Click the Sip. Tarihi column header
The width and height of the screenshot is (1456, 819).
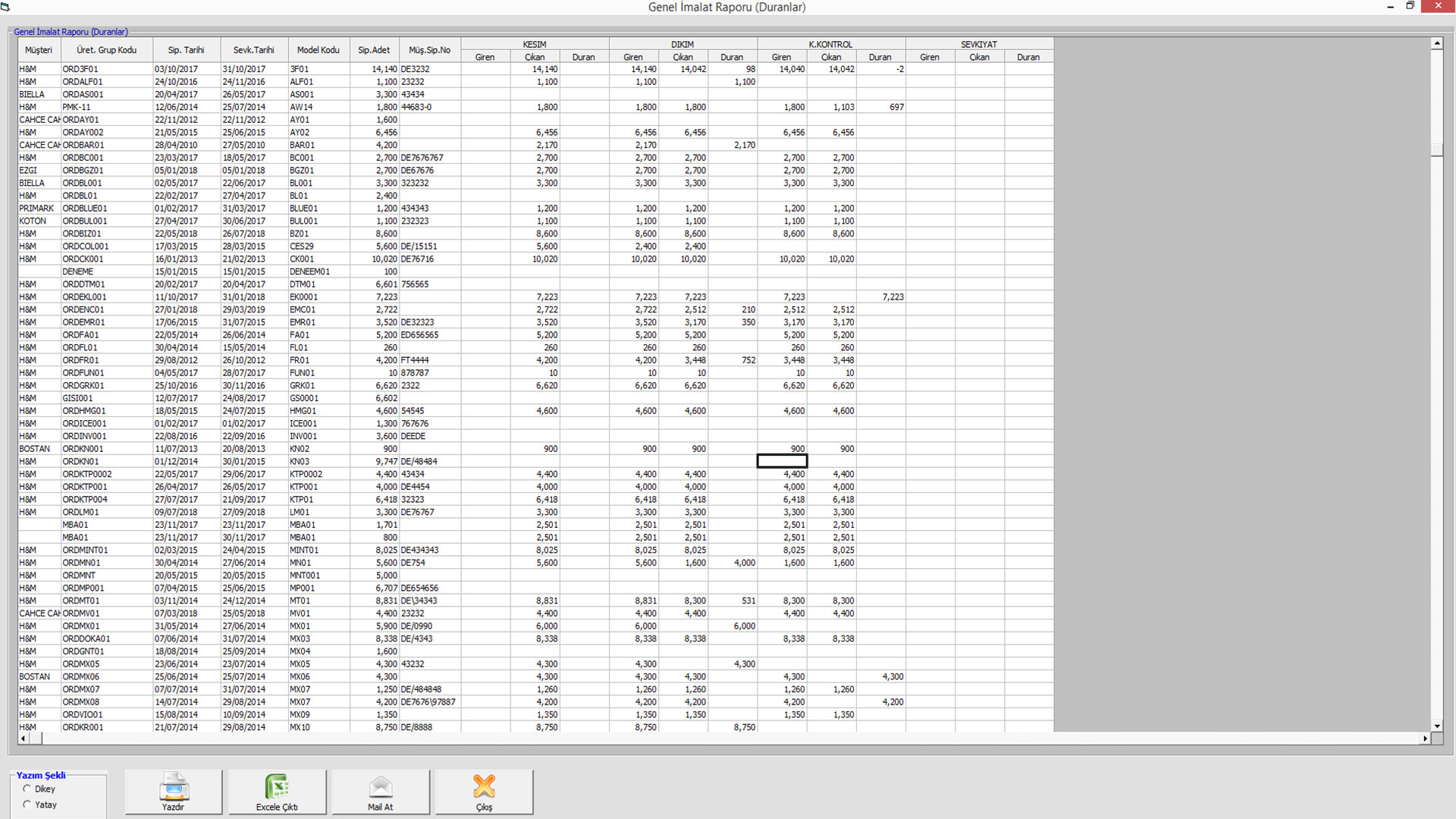tap(186, 50)
